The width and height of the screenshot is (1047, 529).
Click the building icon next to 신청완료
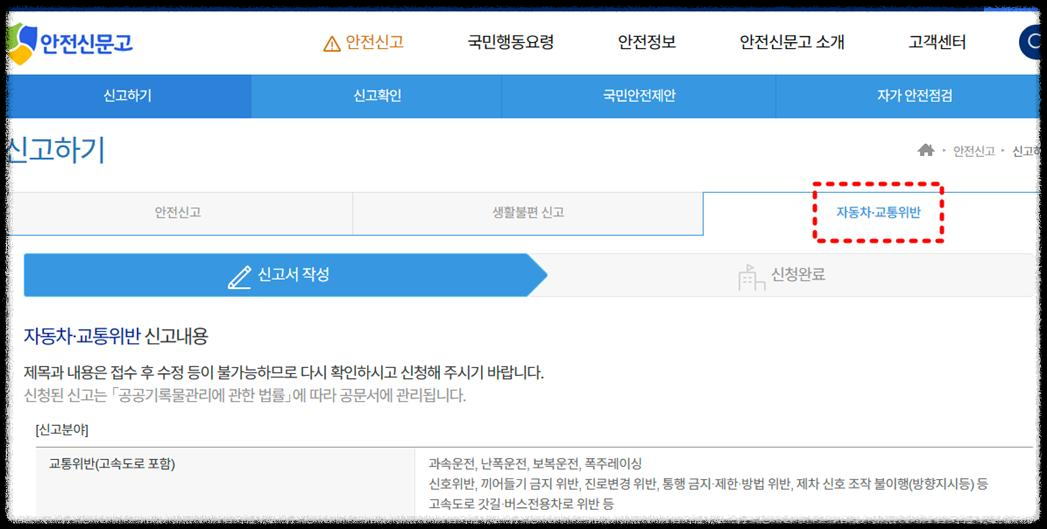751,277
